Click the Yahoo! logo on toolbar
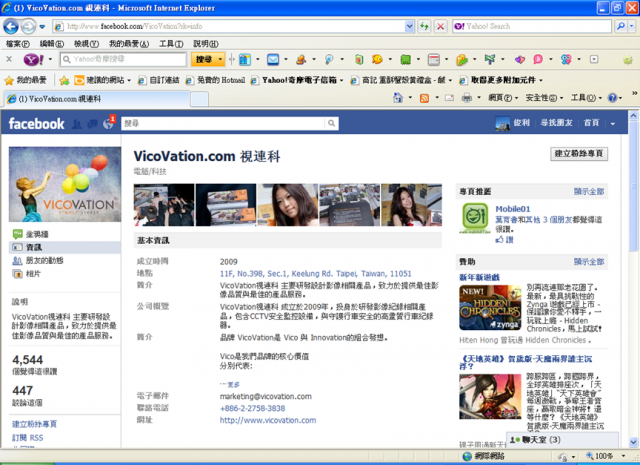The height and width of the screenshot is (465, 640). click(33, 60)
